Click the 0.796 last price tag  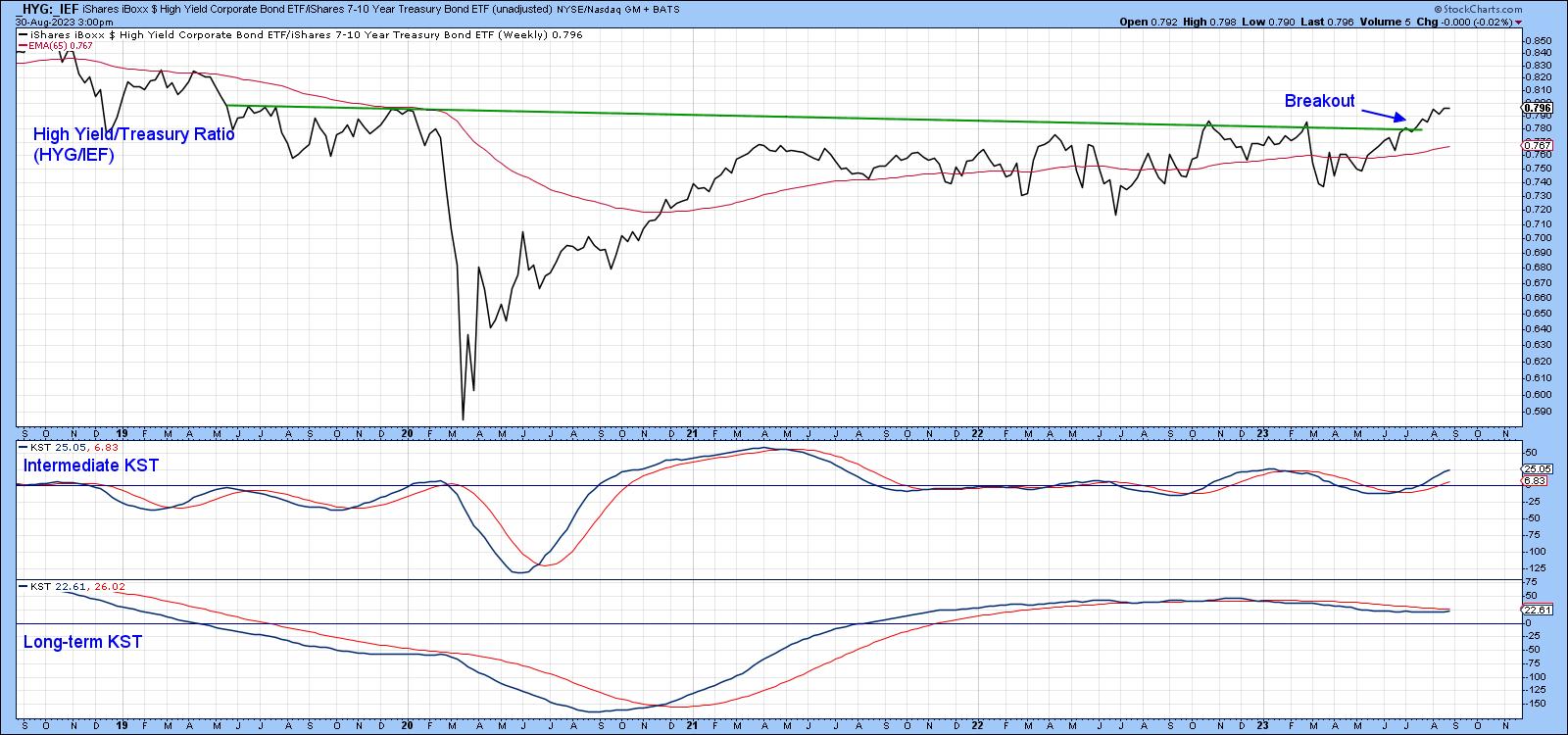(1534, 106)
